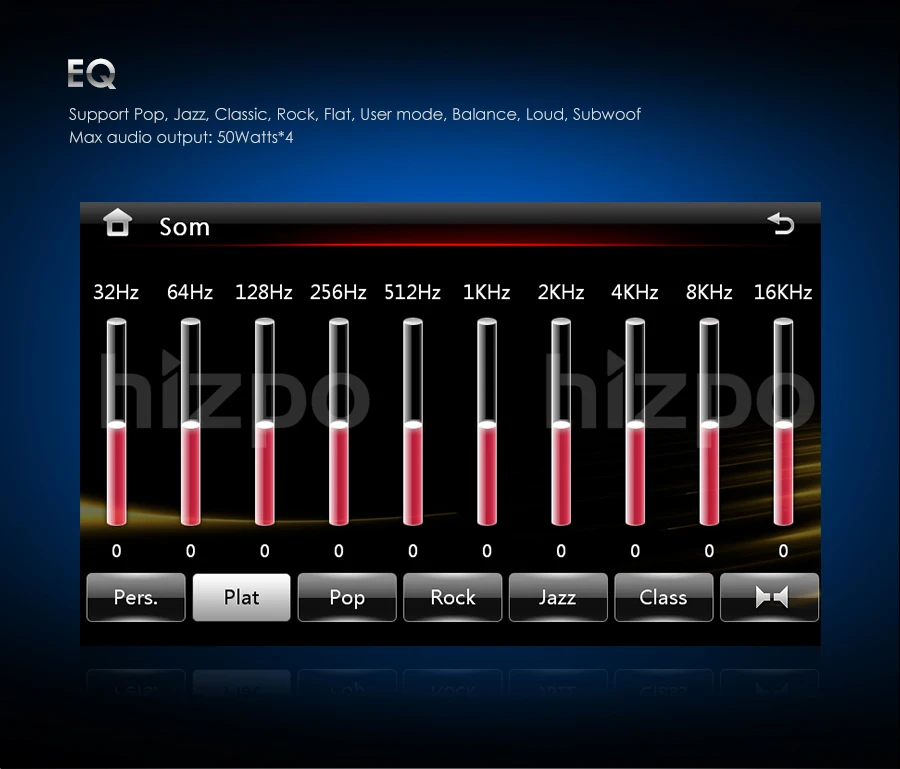Select the Plat preset
Image resolution: width=900 pixels, height=769 pixels.
coord(242,597)
